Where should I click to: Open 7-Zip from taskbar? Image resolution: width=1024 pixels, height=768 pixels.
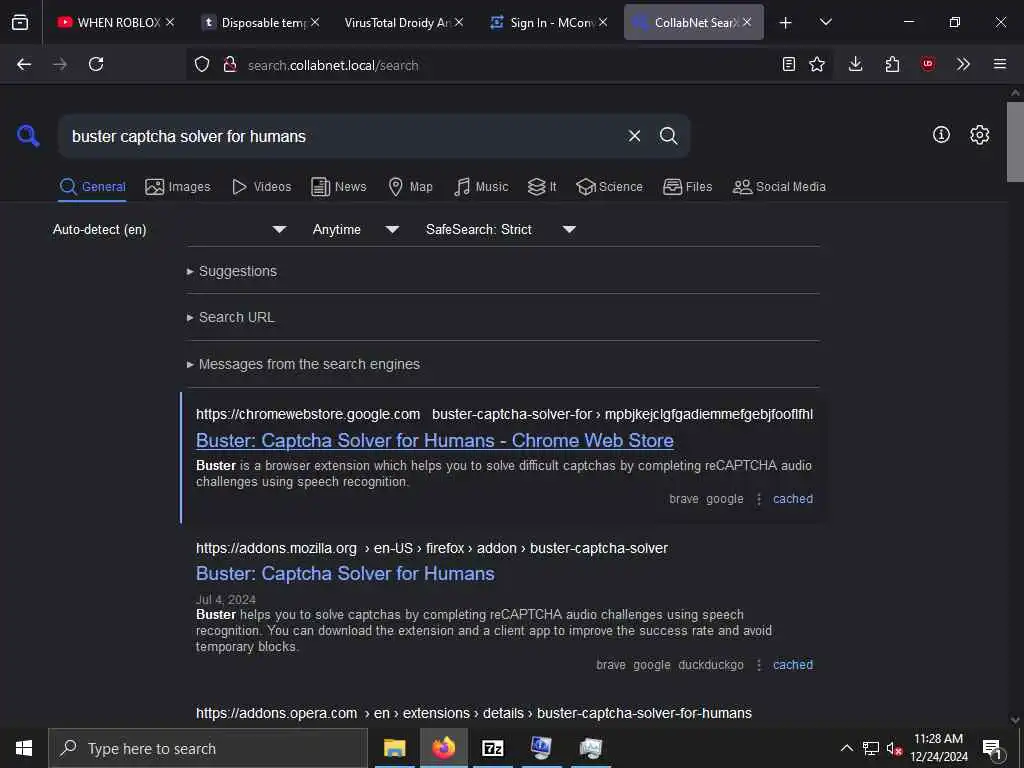coord(492,748)
